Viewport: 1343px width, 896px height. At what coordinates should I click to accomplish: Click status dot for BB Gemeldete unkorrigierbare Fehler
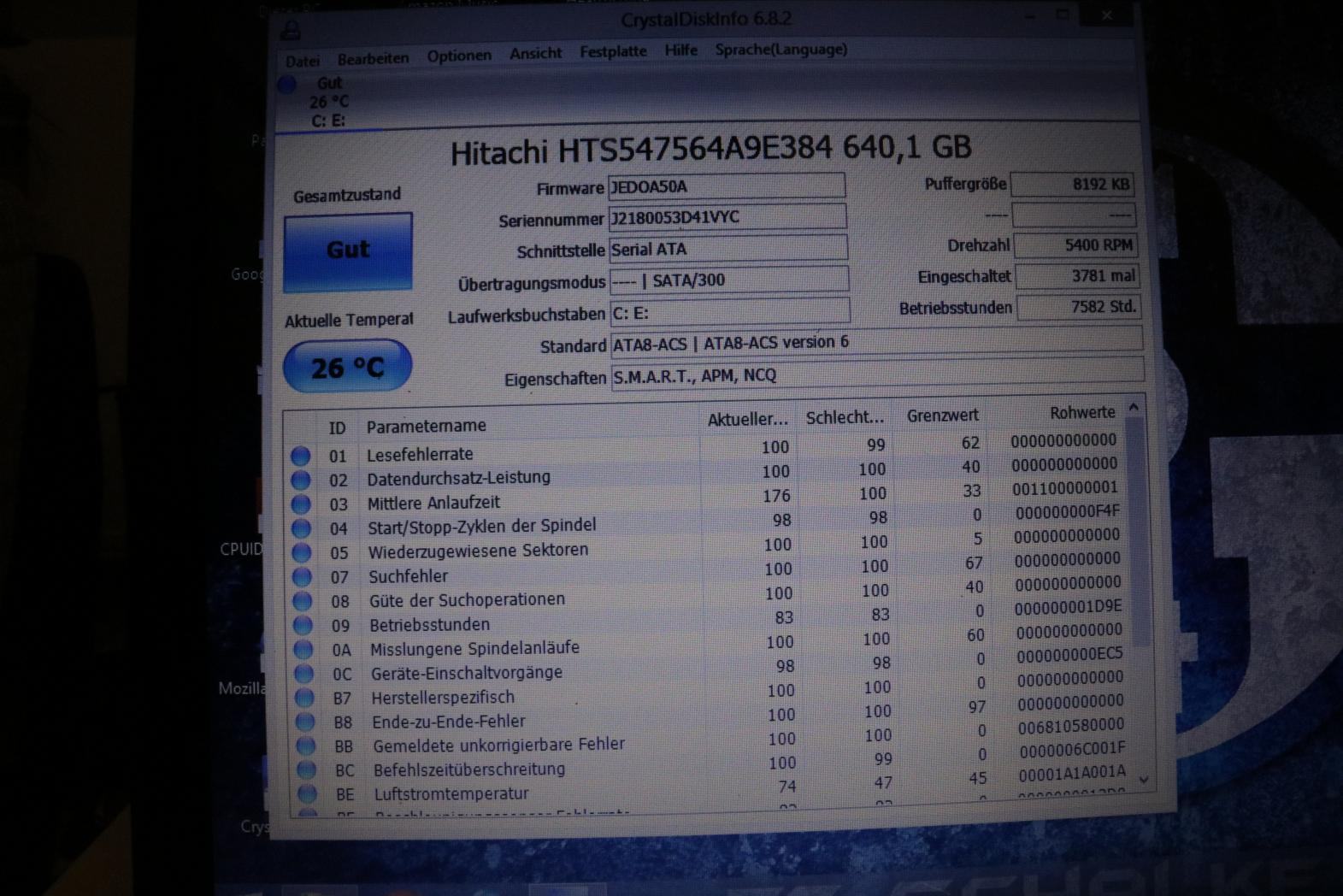coord(306,746)
